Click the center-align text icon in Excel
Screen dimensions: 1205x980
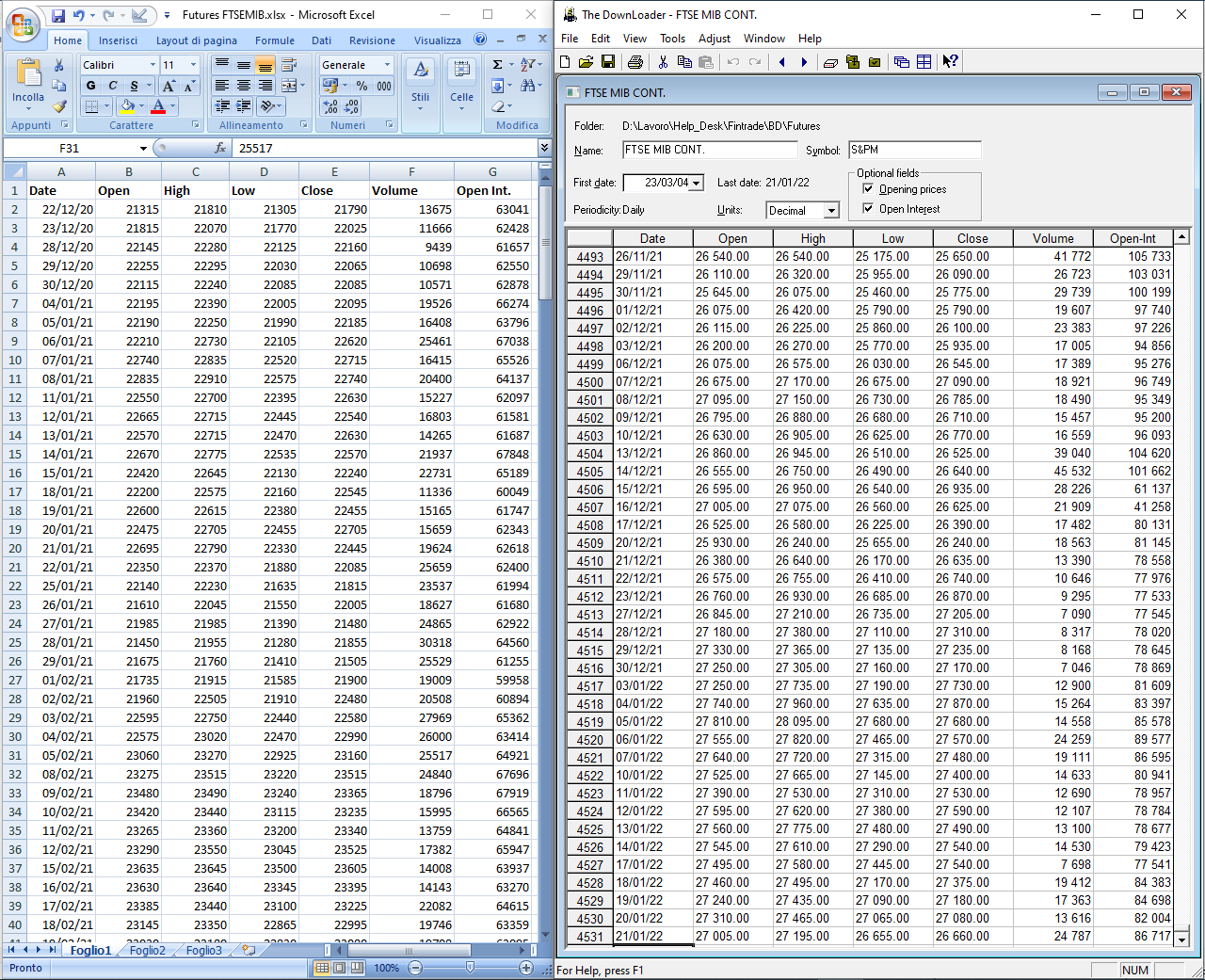coord(243,86)
